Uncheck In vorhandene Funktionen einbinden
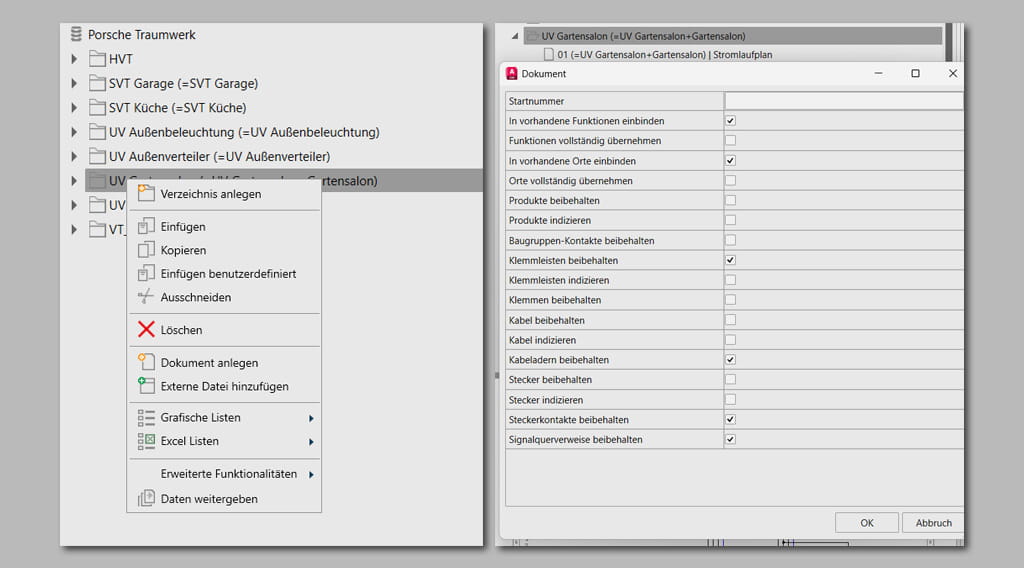The height and width of the screenshot is (568, 1024). (730, 121)
